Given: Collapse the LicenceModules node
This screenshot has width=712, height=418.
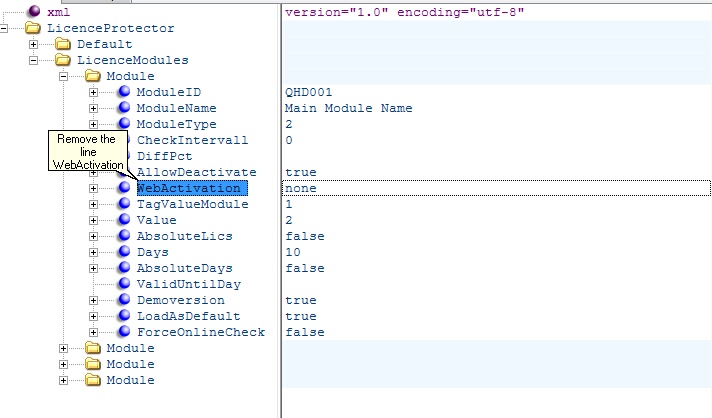Looking at the screenshot, I should [x=33, y=60].
